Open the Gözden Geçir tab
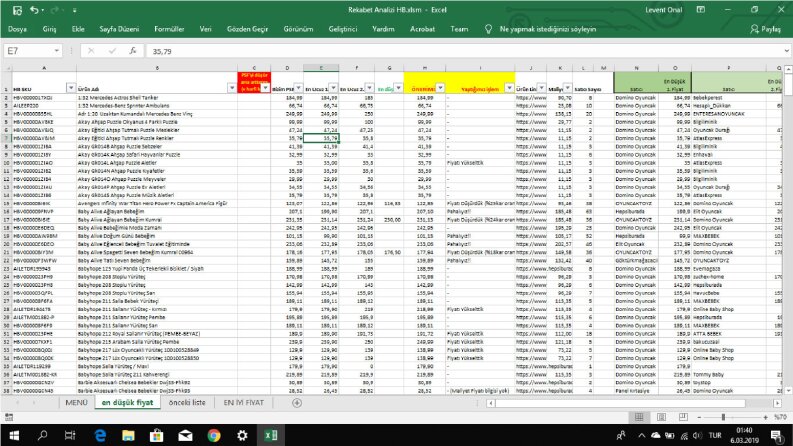This screenshot has width=793, height=446. point(247,29)
